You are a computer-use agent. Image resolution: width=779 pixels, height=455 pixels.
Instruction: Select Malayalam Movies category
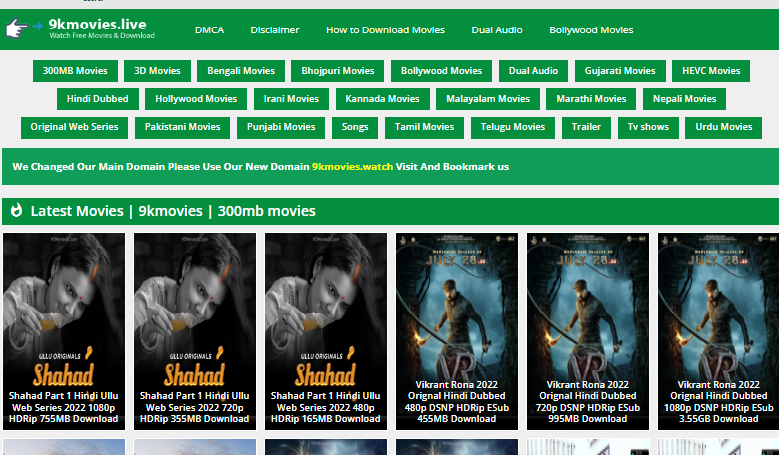point(488,99)
